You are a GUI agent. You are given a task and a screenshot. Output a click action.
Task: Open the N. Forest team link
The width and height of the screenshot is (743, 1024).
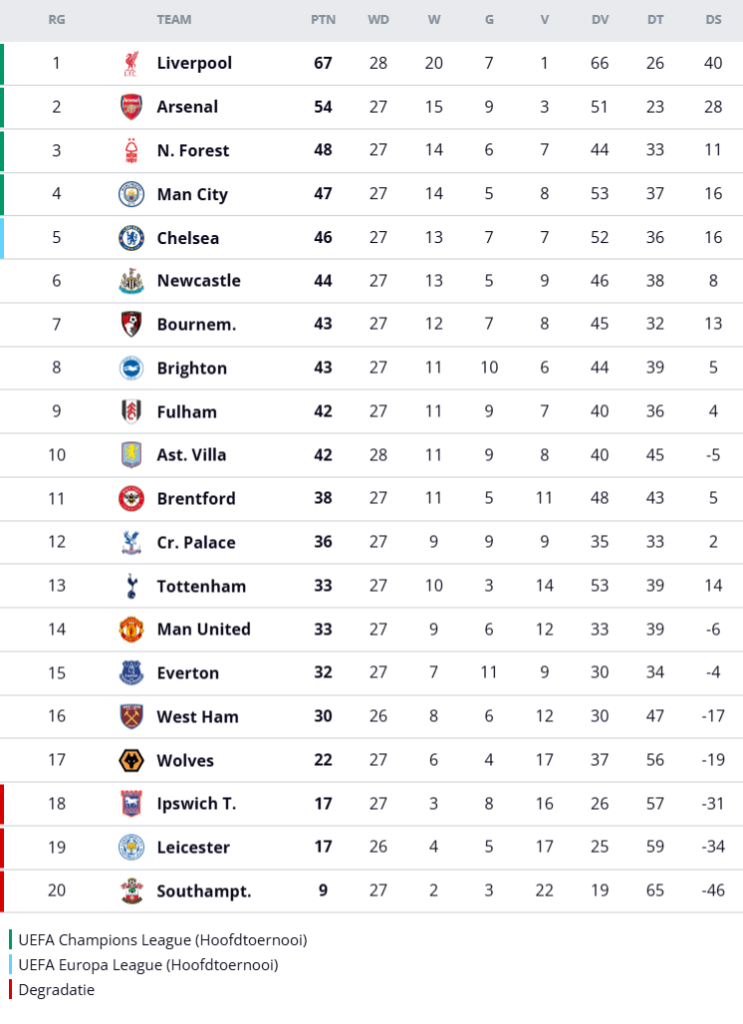(193, 151)
